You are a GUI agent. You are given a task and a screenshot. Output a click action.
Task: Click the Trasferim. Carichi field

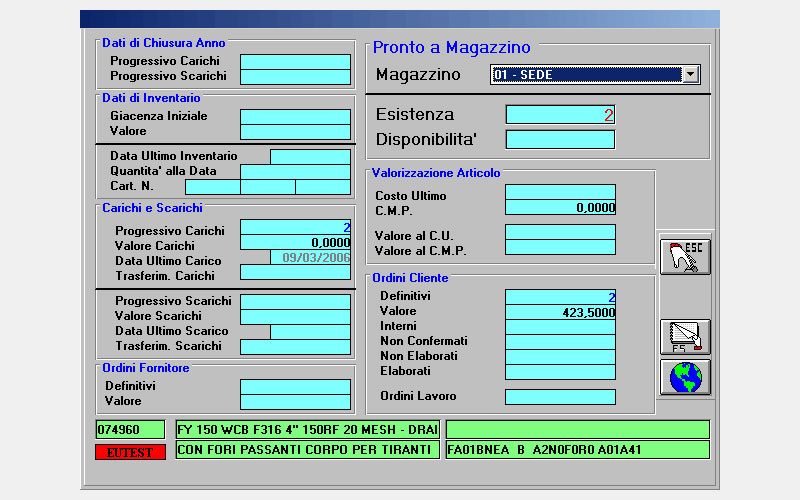[295, 272]
